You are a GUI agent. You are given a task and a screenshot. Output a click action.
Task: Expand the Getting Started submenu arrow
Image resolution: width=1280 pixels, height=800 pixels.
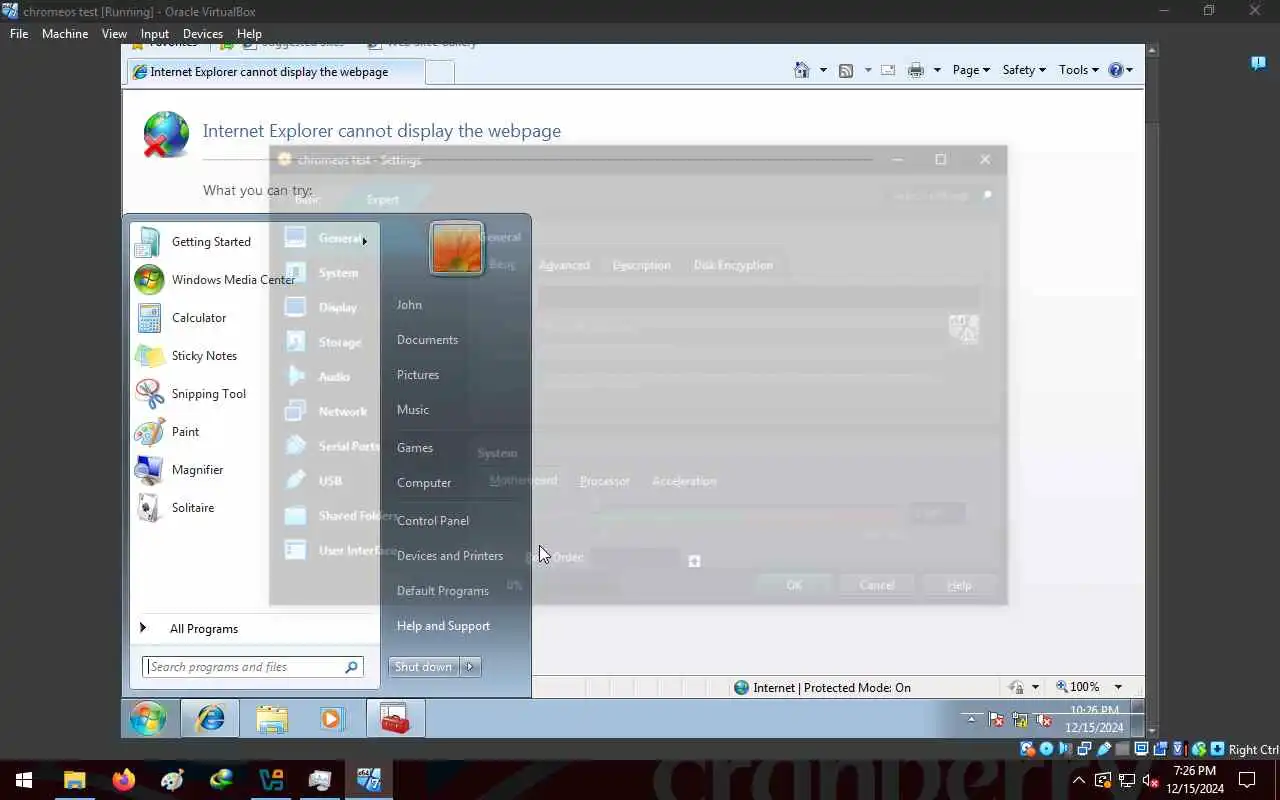[x=364, y=241]
